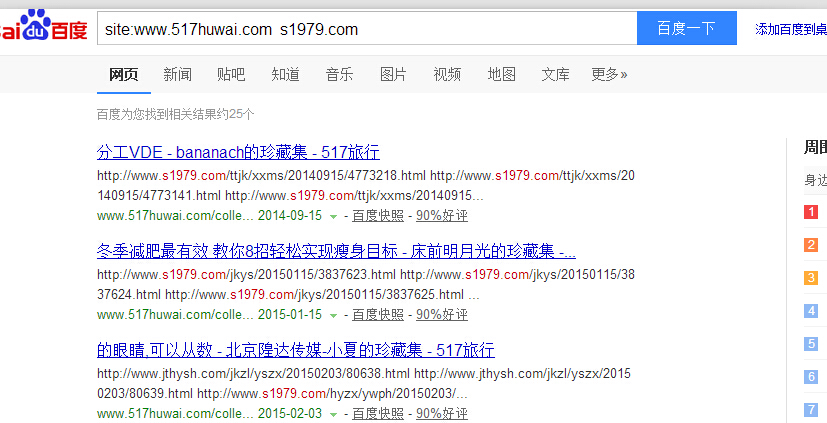Open result 分工VDE - bananach的珍藏集
Viewport: 827px width, 423px height.
(238, 152)
